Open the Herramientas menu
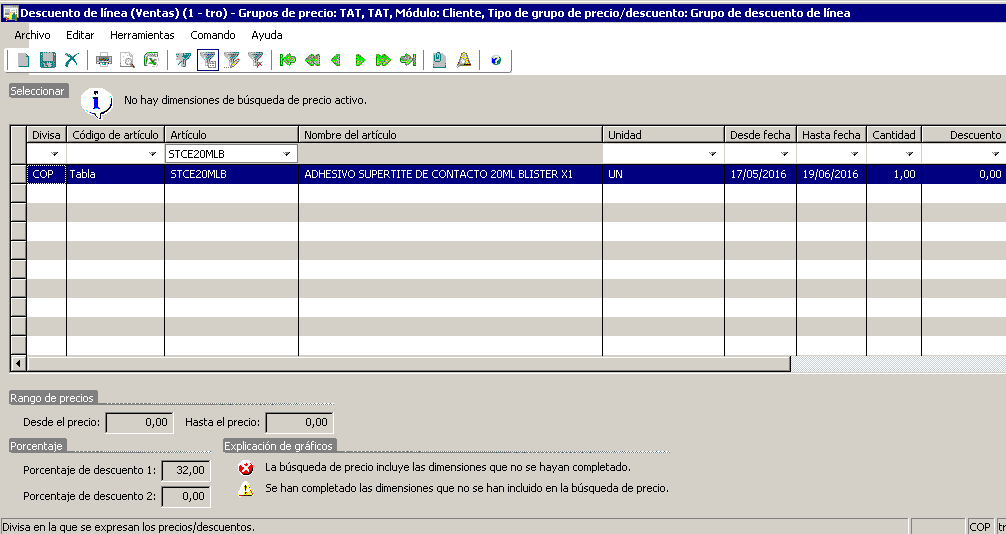Viewport: 1006px width, 534px height. tap(142, 35)
